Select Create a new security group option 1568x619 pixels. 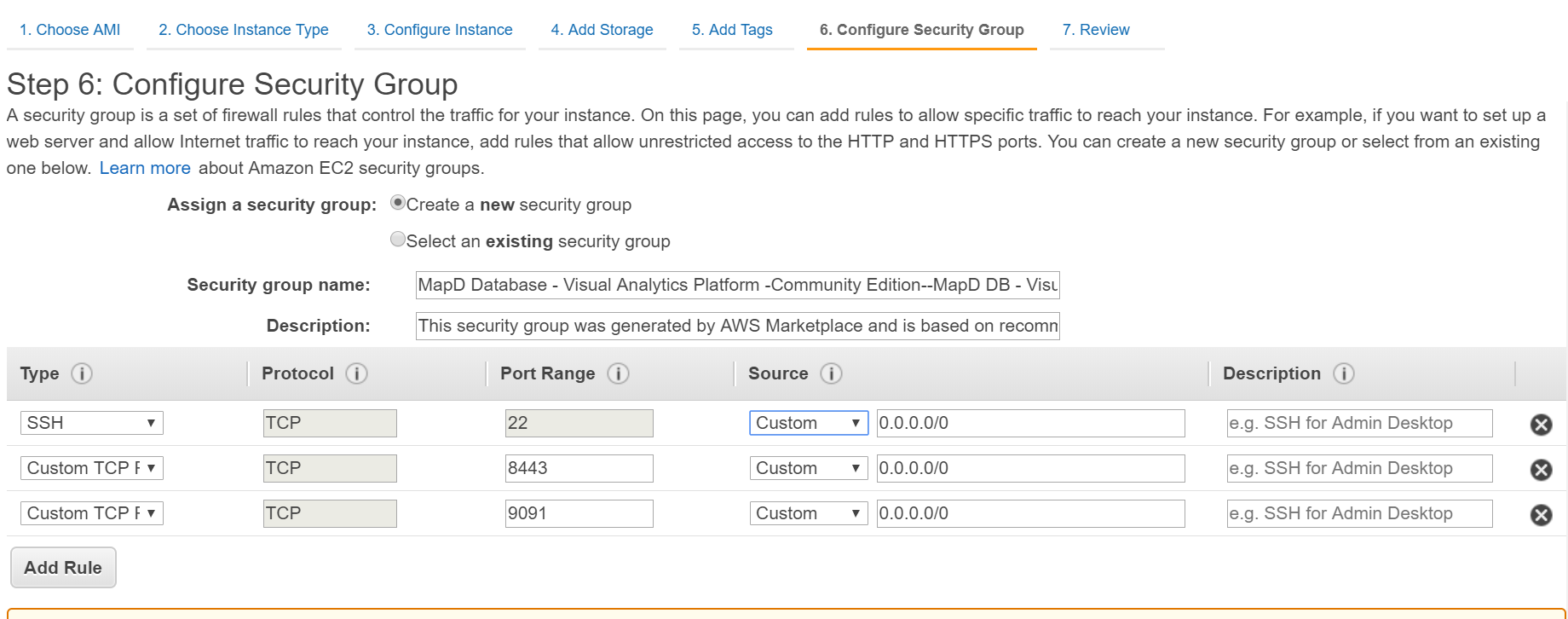pos(397,204)
